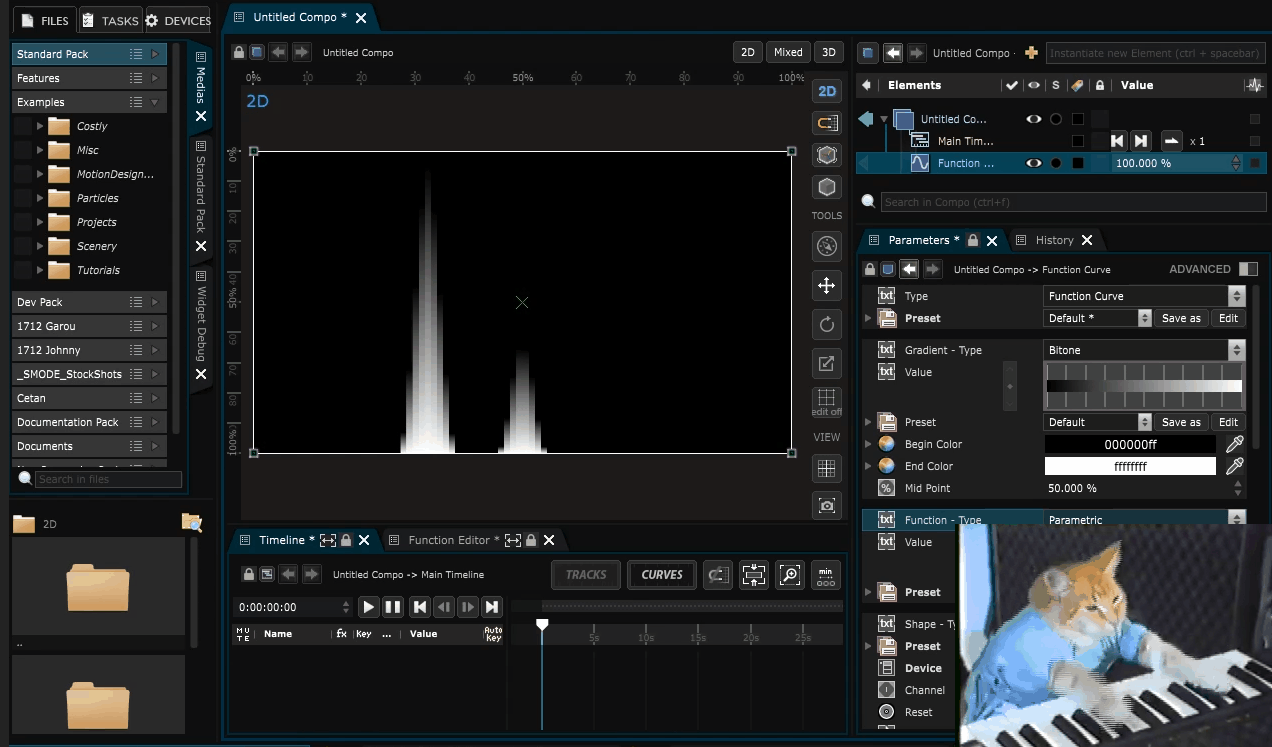Viewport: 1272px width, 747px height.
Task: Select the Move tool in the TOOLS column
Action: tap(827, 286)
